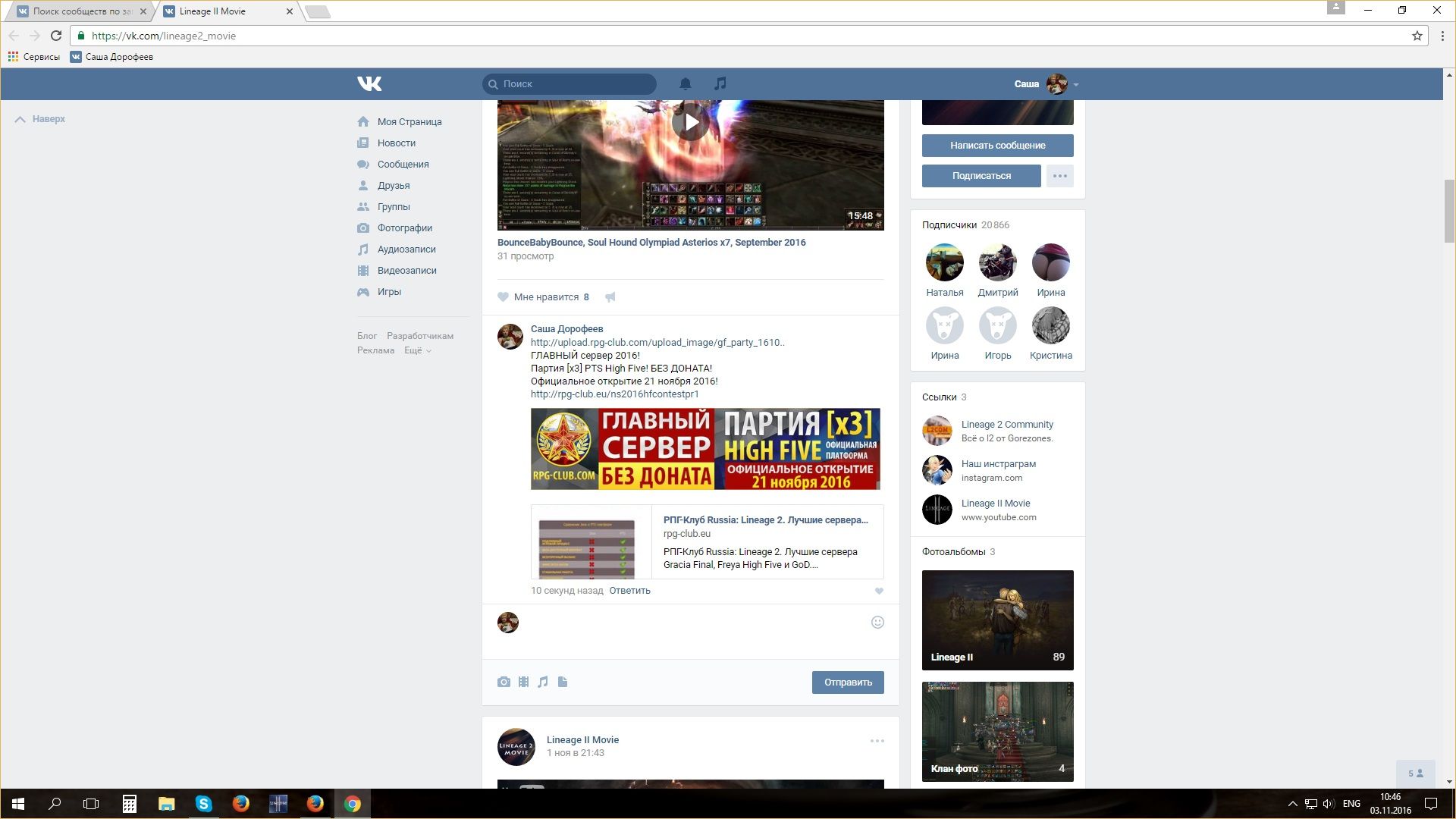Image resolution: width=1456 pixels, height=819 pixels.
Task: Open Skype from the taskbar
Action: tap(203, 804)
